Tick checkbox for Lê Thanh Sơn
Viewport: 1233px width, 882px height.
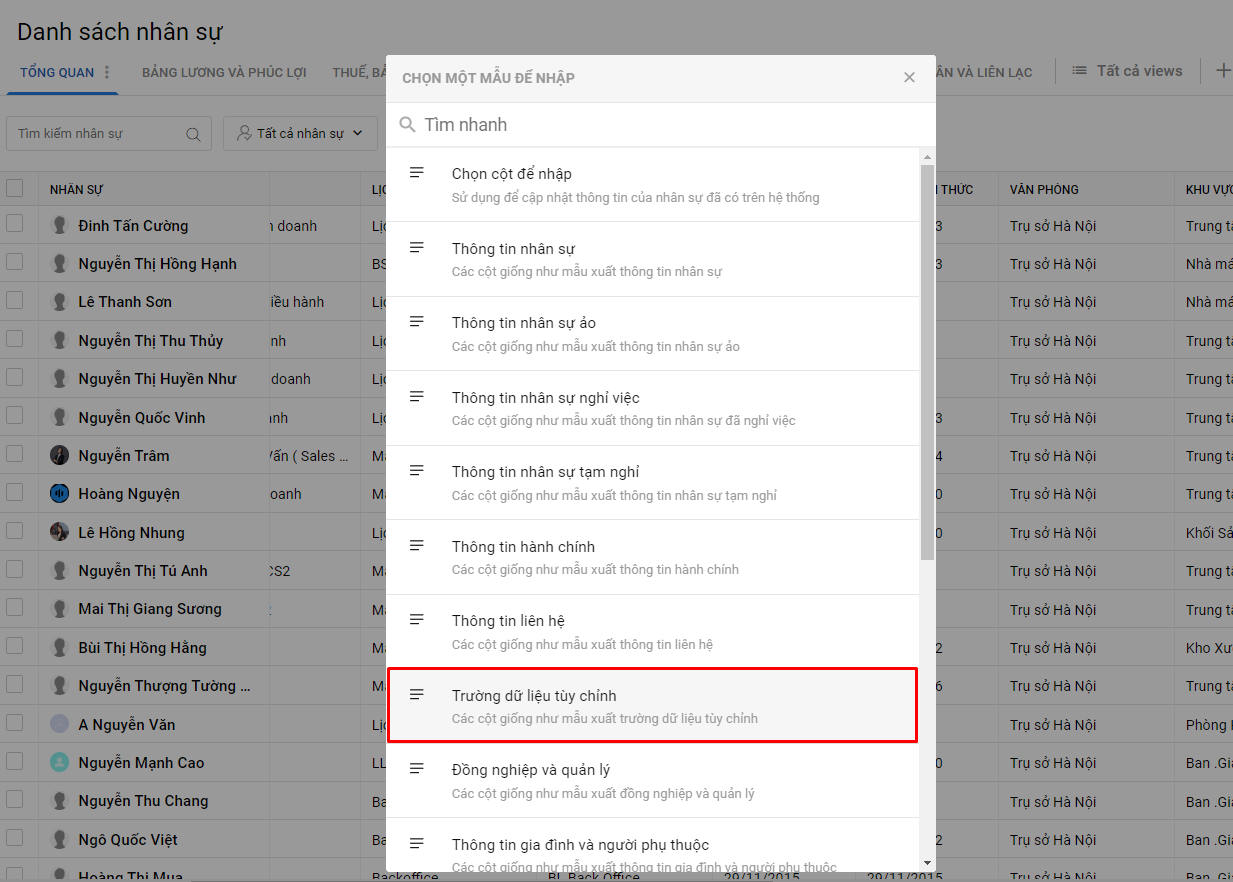pyautogui.click(x=15, y=300)
